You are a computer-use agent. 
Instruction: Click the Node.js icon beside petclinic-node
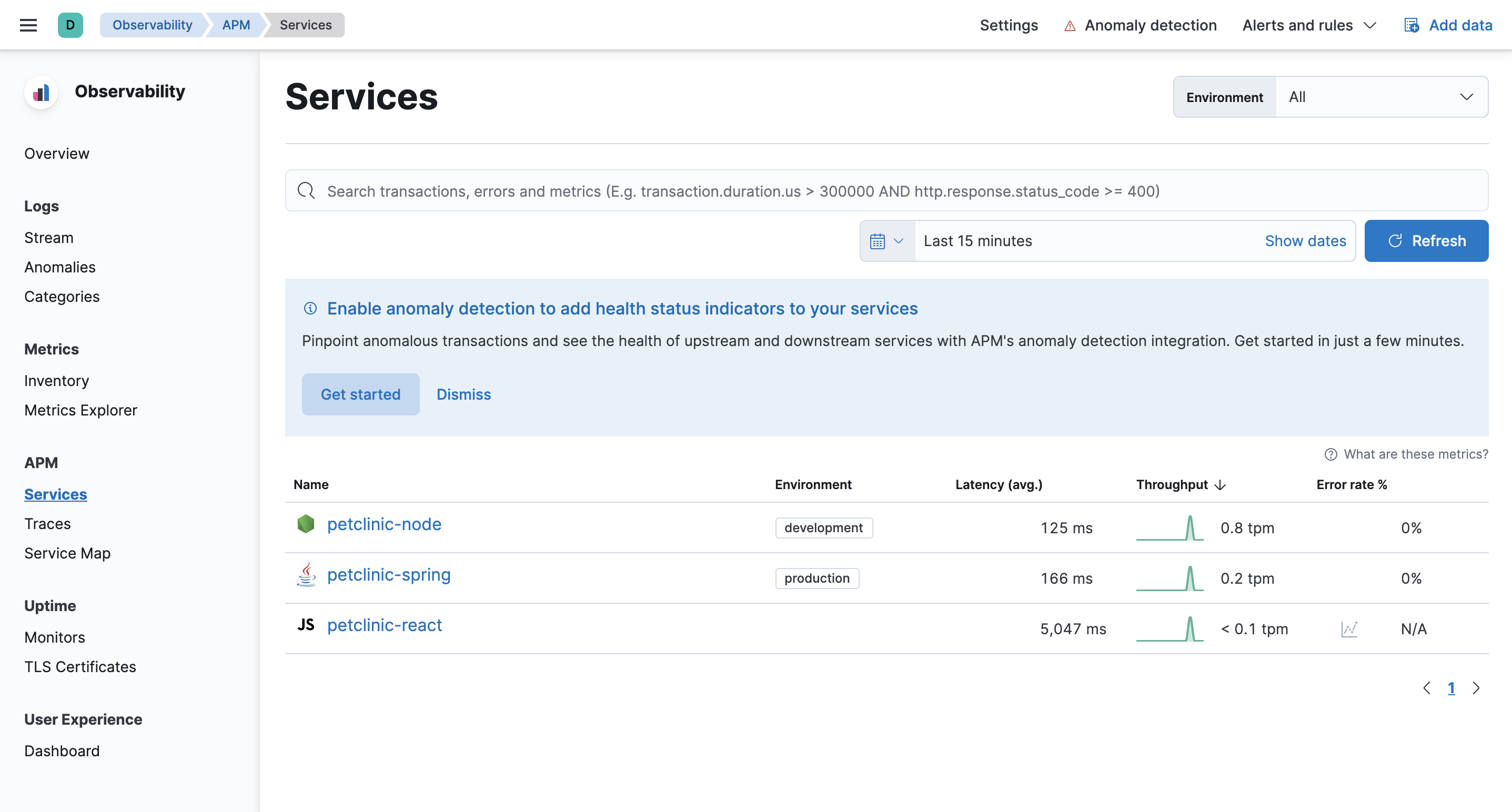point(306,524)
